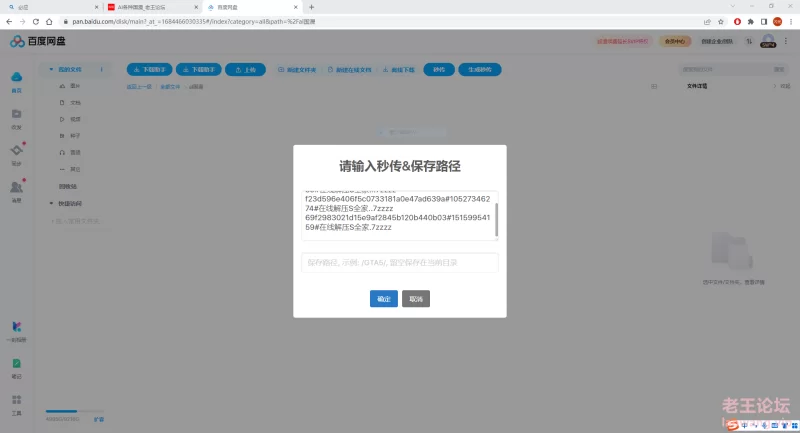800x433 pixels.
Task: Bookmark the page with star icon
Action: pos(721,21)
